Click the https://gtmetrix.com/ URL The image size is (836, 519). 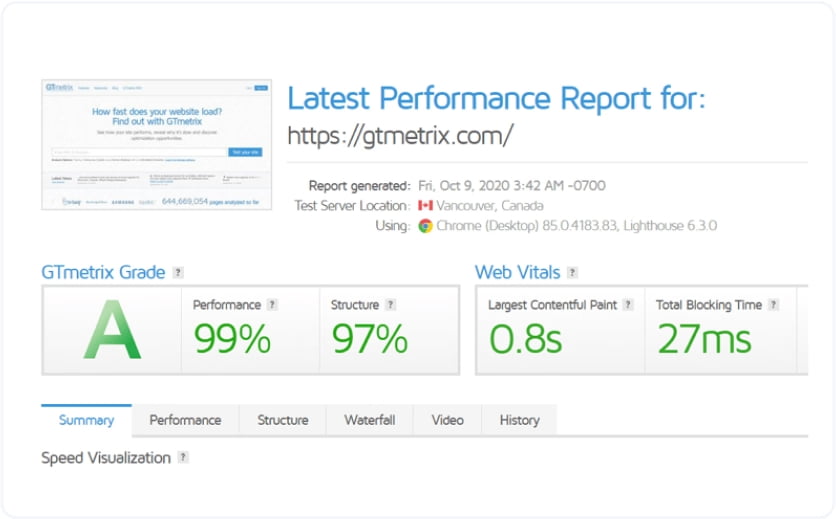[x=400, y=136]
